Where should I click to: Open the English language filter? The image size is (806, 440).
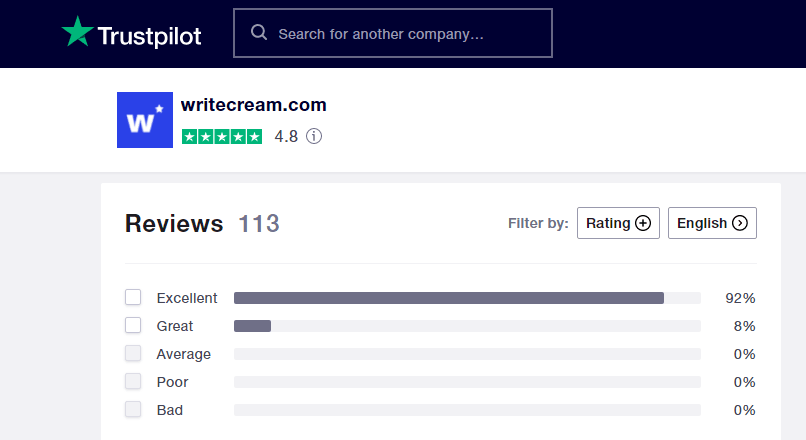(712, 223)
